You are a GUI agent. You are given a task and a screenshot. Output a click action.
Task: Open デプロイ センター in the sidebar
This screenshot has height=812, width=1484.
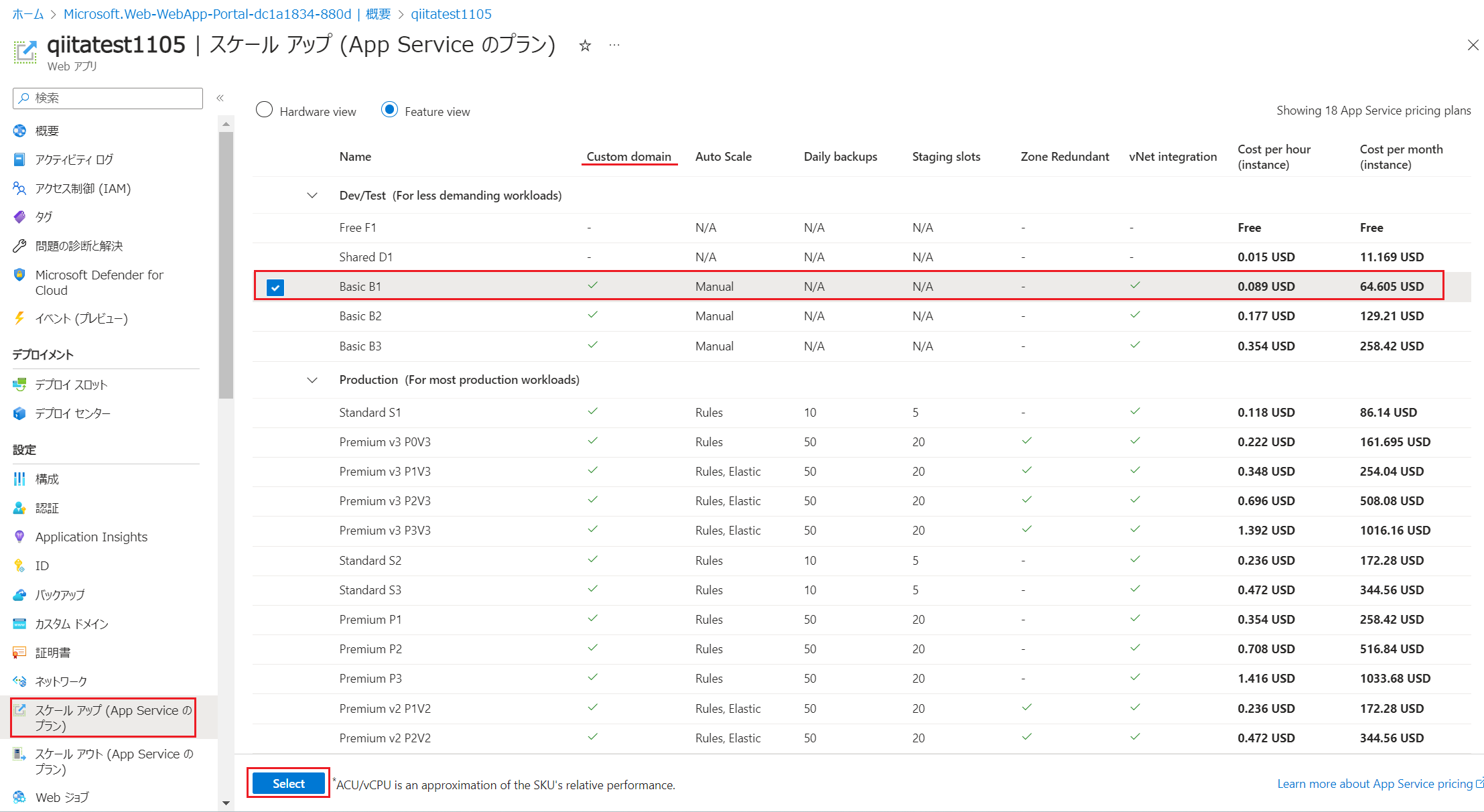tap(72, 413)
